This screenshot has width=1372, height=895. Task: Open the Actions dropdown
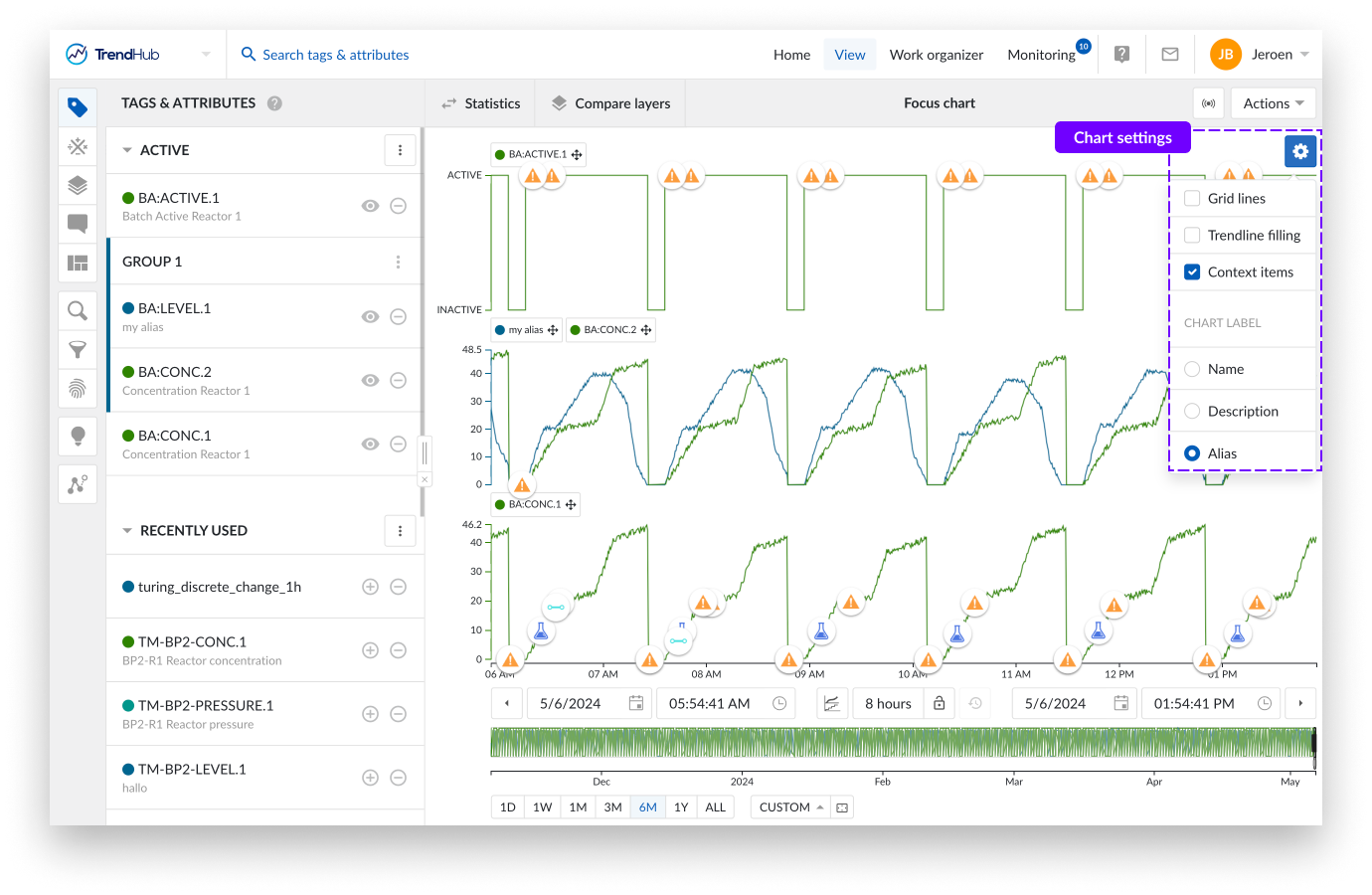(x=1273, y=103)
